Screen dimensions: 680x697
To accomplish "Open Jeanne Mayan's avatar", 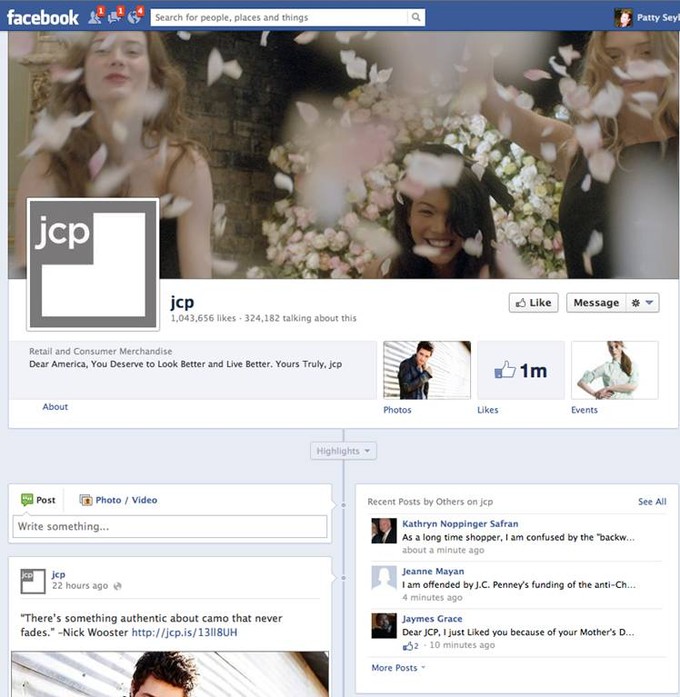I will [384, 578].
